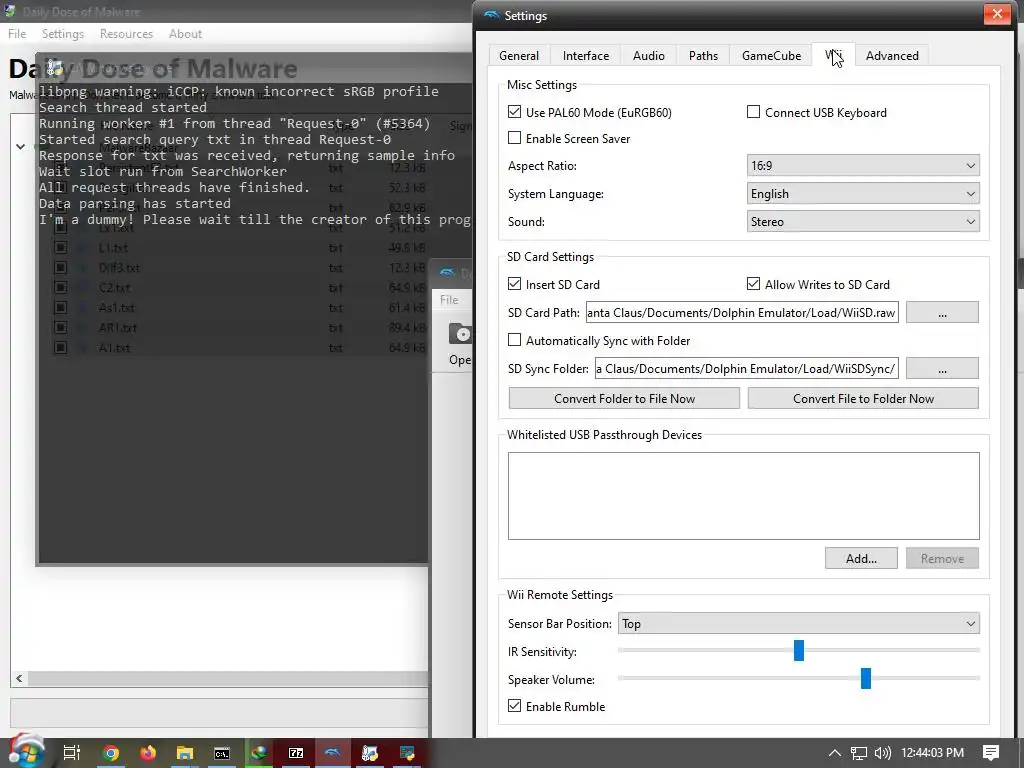Screen dimensions: 1024x768
Task: Click Convert File to Folder Now
Action: click(x=863, y=398)
